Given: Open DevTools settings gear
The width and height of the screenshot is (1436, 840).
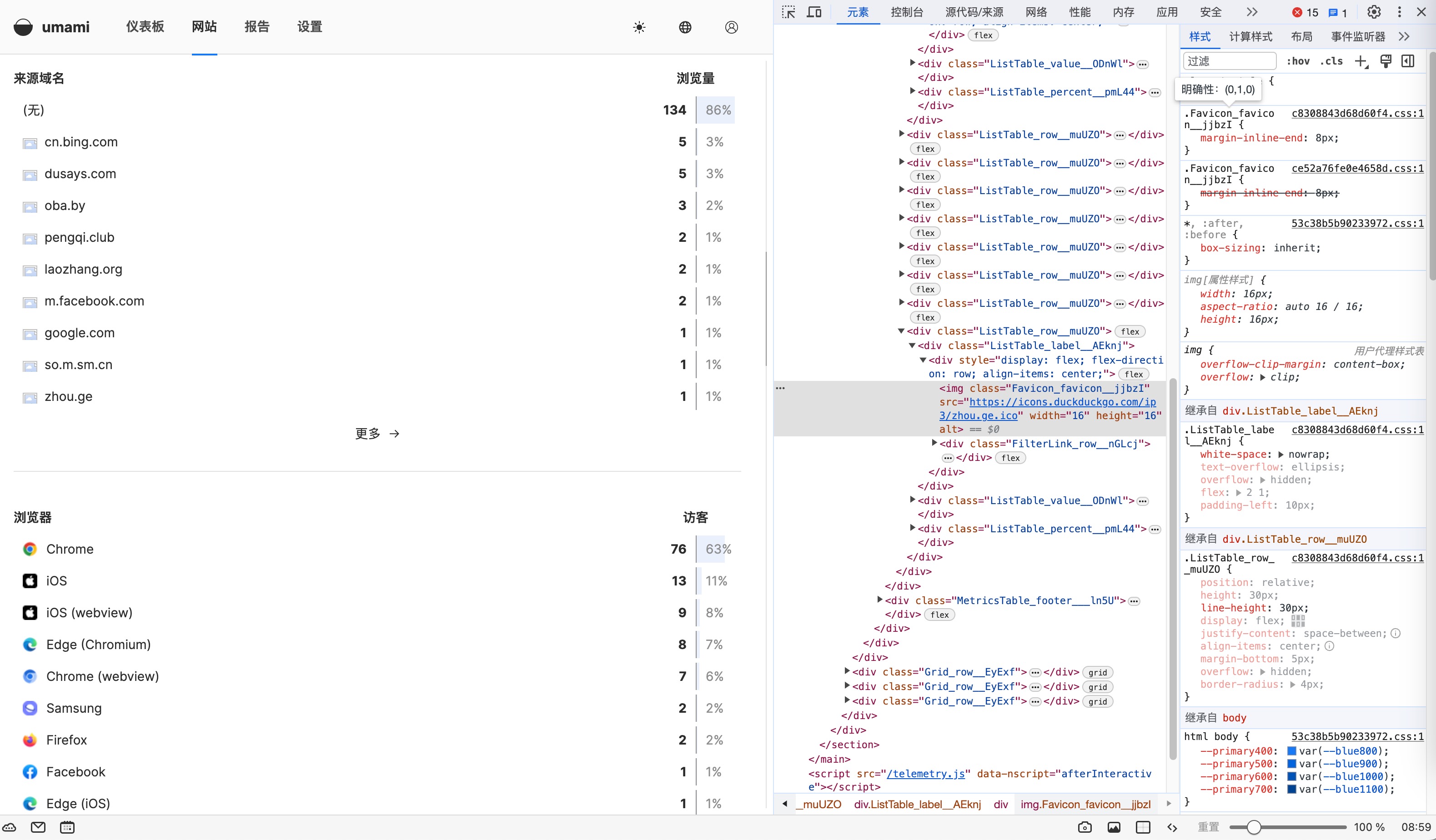Looking at the screenshot, I should pyautogui.click(x=1374, y=12).
